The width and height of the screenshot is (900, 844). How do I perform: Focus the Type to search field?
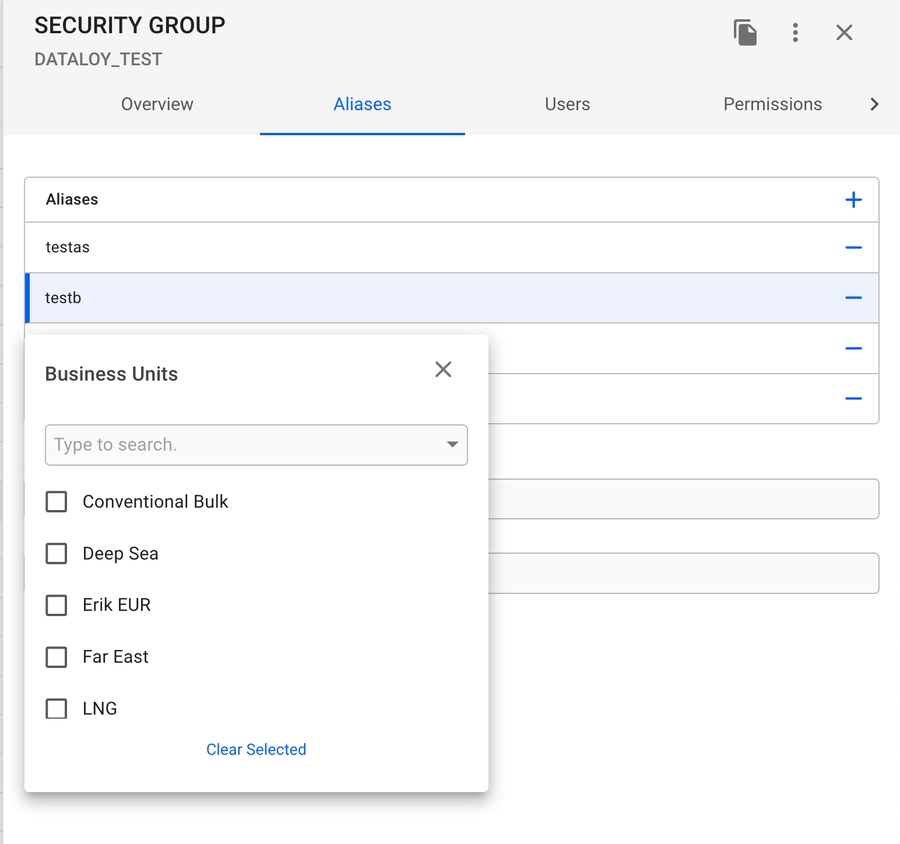pos(240,445)
